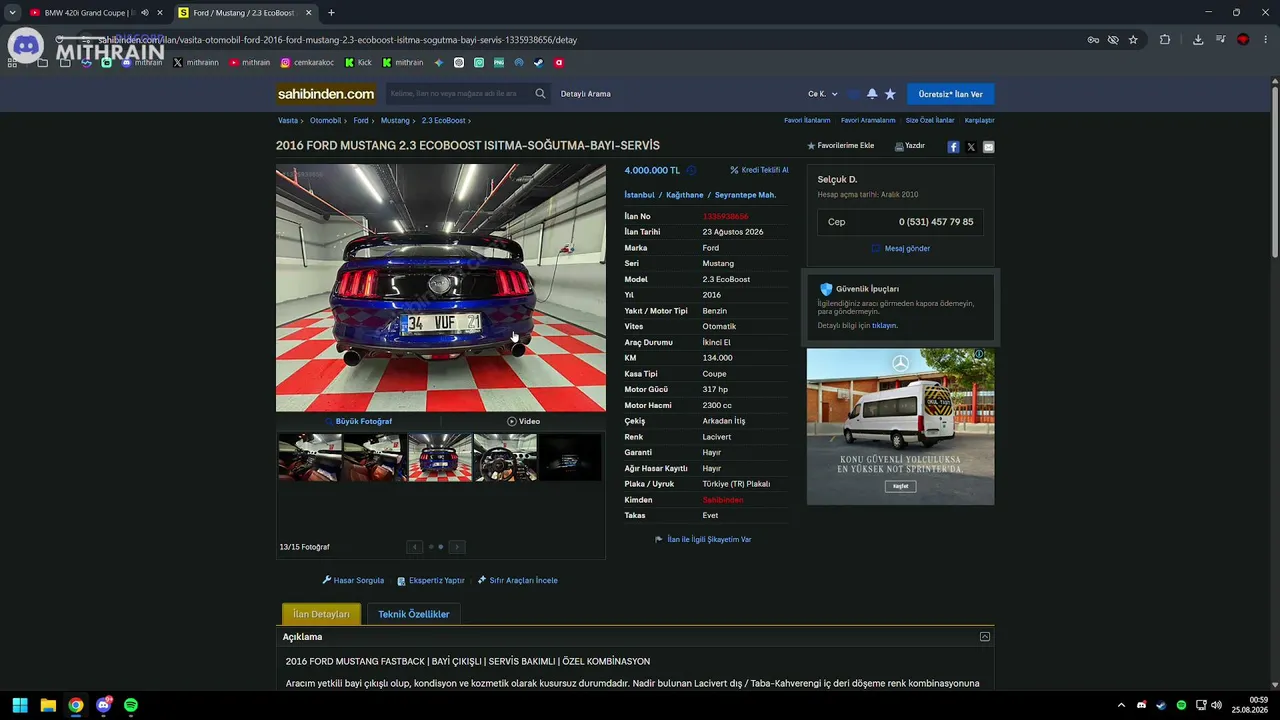
Task: Click the Kağıthane location link
Action: pos(685,195)
